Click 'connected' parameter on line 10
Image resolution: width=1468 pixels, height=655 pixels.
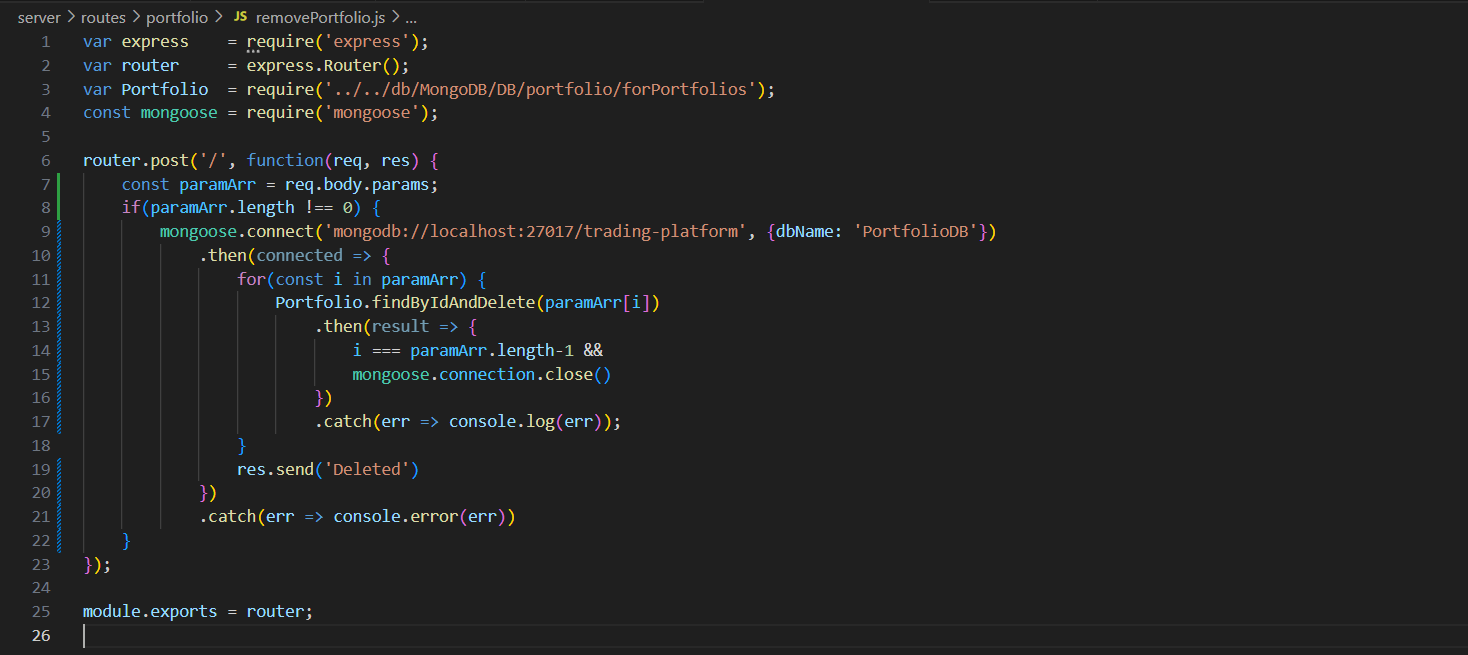pos(299,255)
